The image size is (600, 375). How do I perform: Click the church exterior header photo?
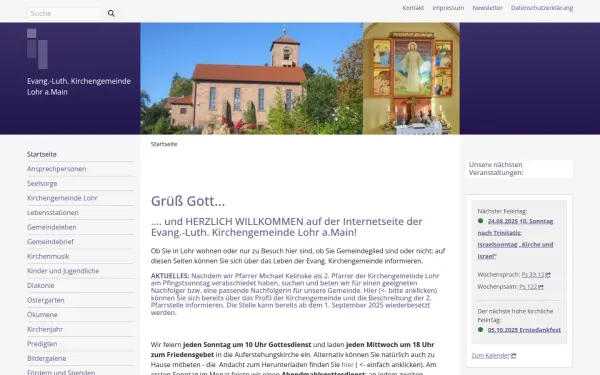point(251,78)
